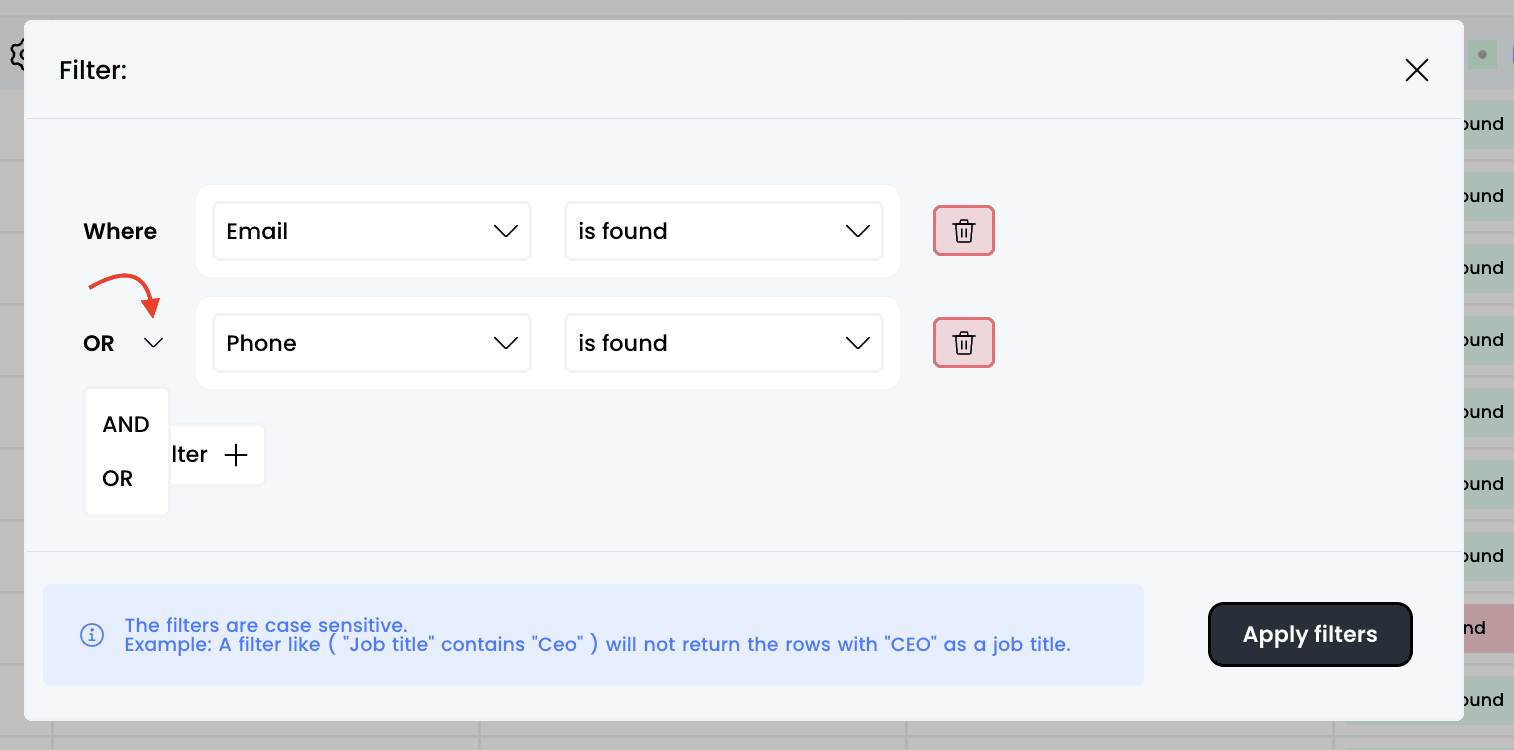This screenshot has width=1514, height=750.
Task: Click the gear icon behind the dialog
Action: (x=16, y=54)
